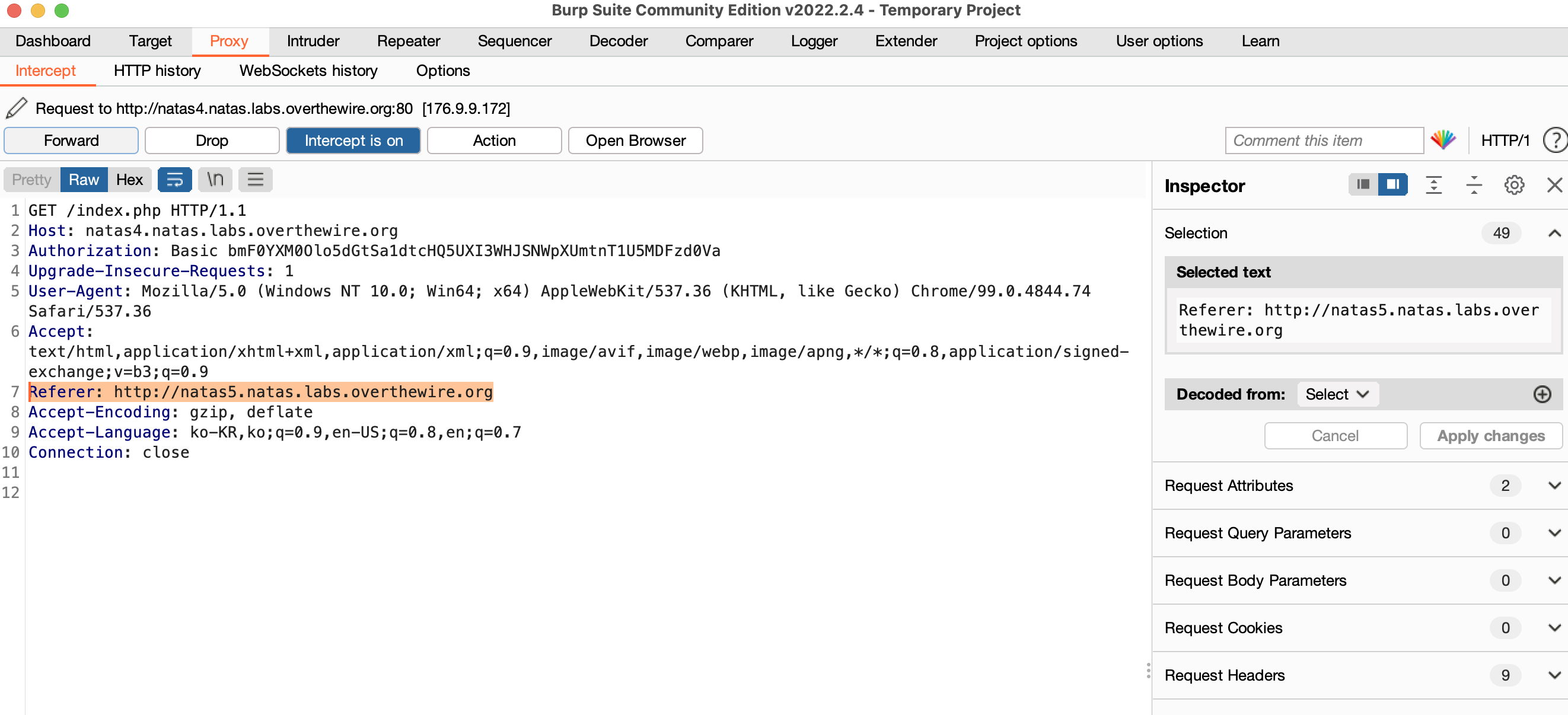Open help question mark icon
Screen dimensions: 1568x715
pyautogui.click(x=1554, y=141)
